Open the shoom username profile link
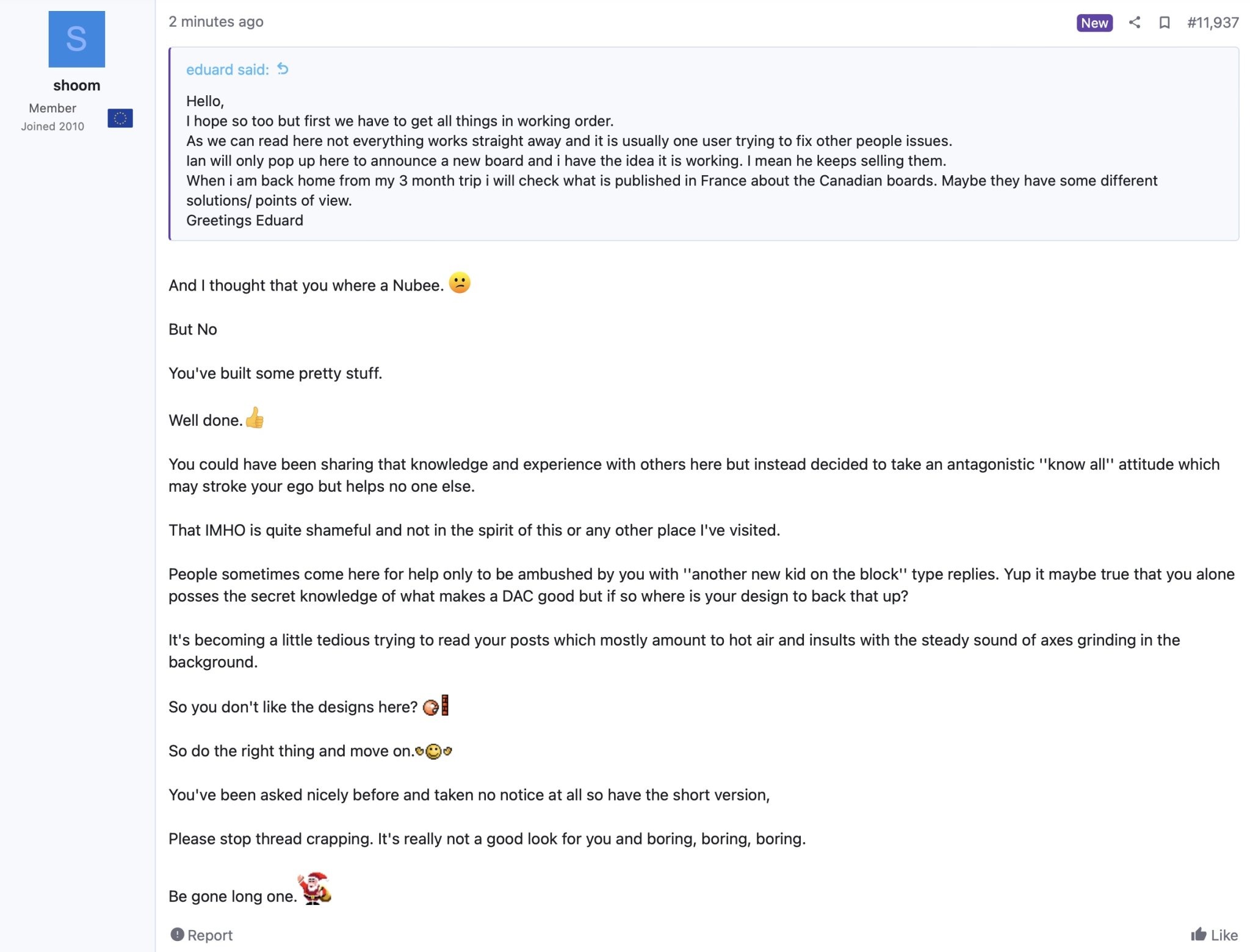The height and width of the screenshot is (952, 1250). coord(77,85)
